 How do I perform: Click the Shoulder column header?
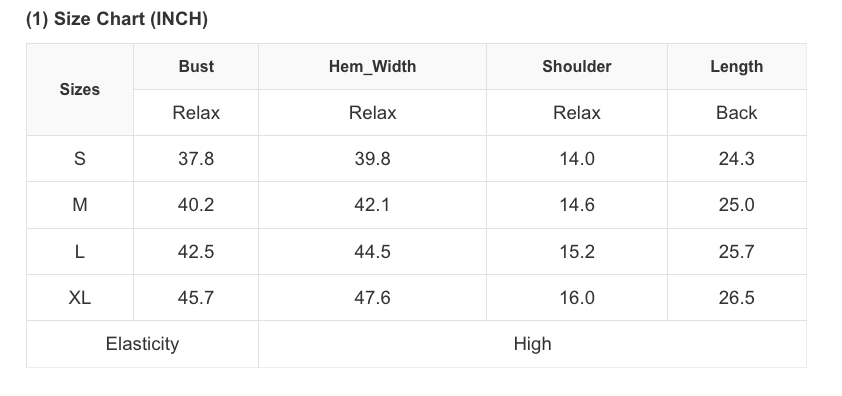(x=577, y=67)
